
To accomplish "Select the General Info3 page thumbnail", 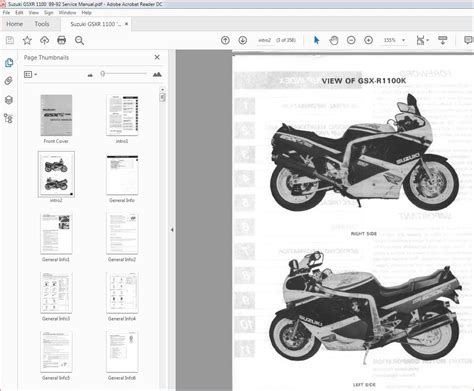I will pyautogui.click(x=56, y=293).
